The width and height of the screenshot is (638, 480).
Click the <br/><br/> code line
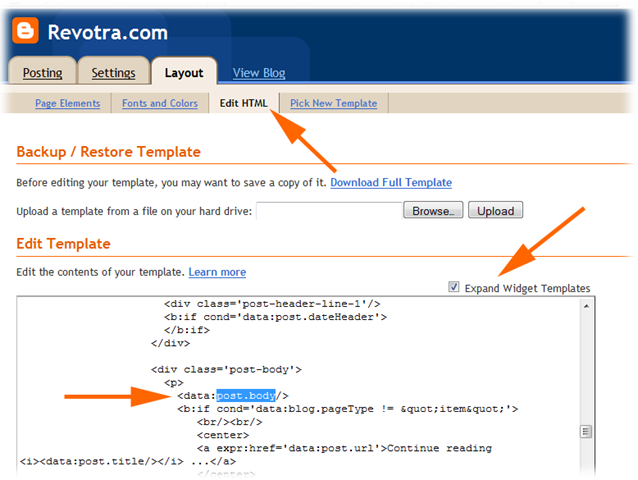pyautogui.click(x=229, y=422)
